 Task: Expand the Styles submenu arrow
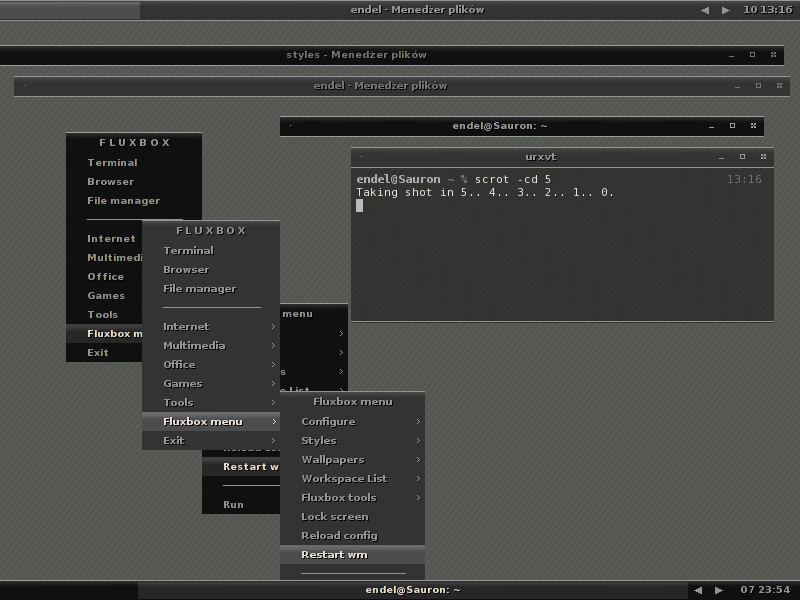pos(418,440)
